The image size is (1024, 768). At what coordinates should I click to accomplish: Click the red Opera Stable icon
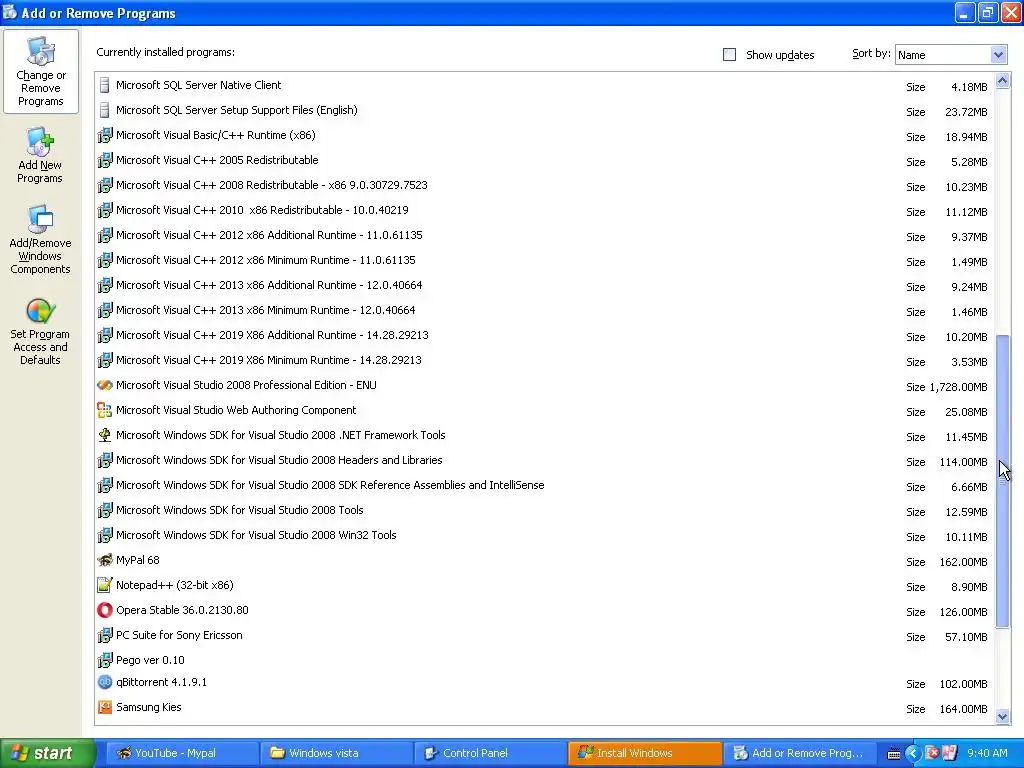click(104, 610)
